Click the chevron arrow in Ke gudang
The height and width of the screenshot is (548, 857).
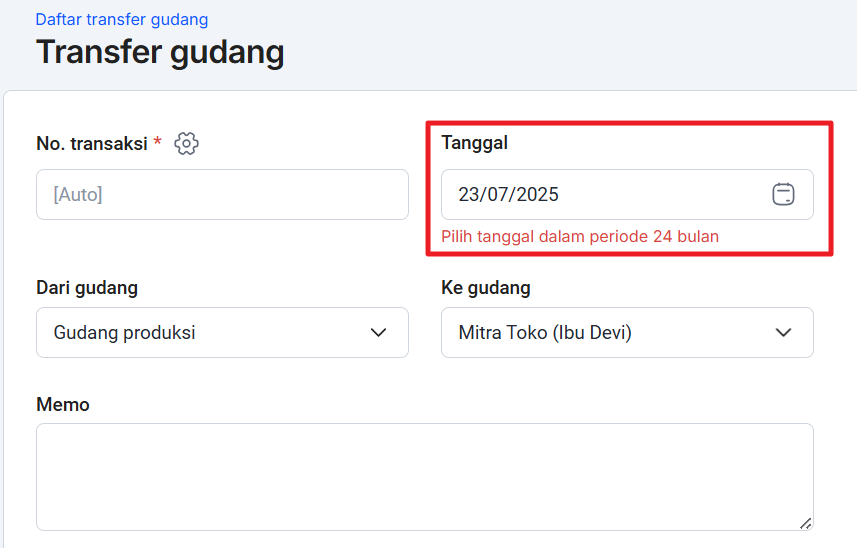783,332
